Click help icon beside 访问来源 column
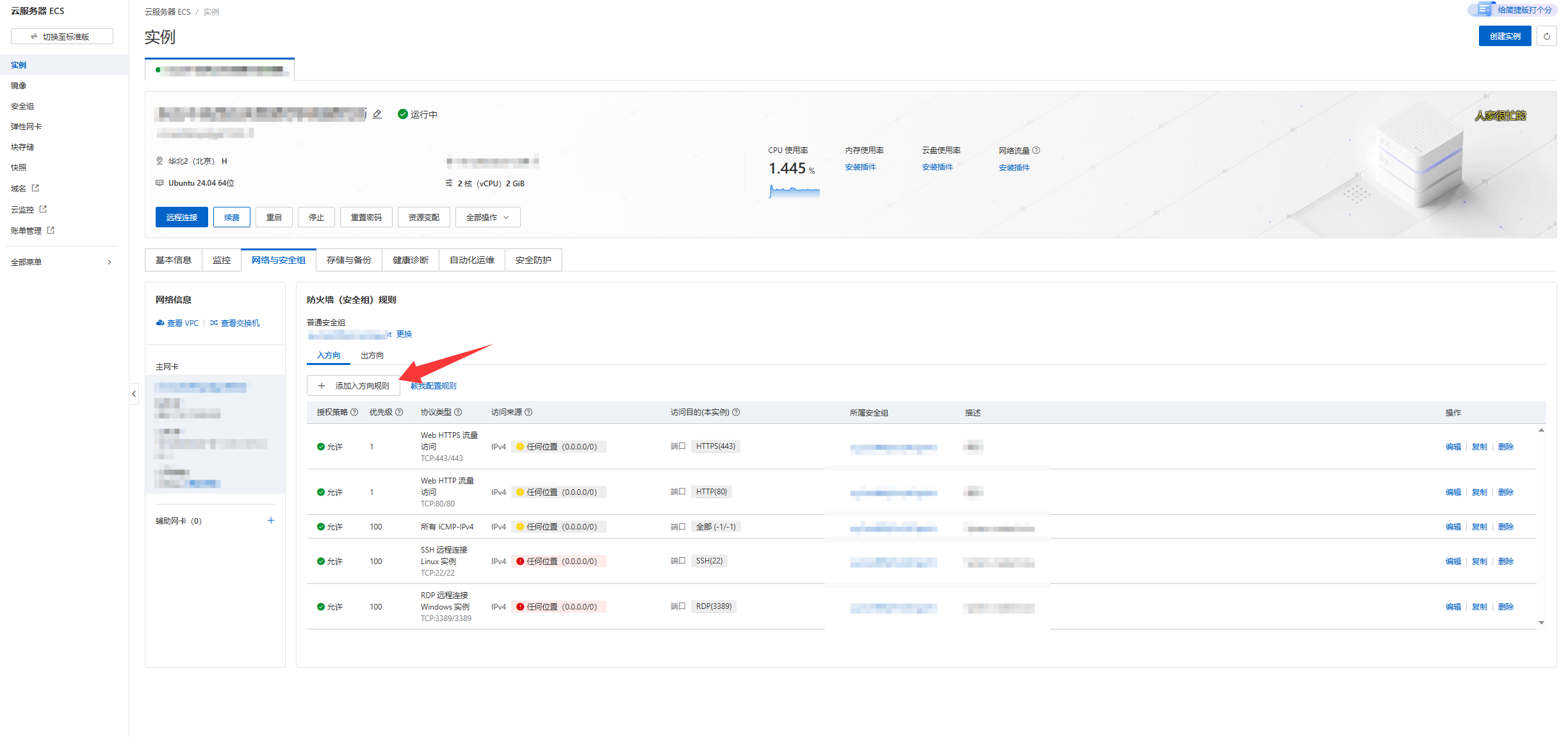Viewport: 1568px width, 737px height. point(528,412)
